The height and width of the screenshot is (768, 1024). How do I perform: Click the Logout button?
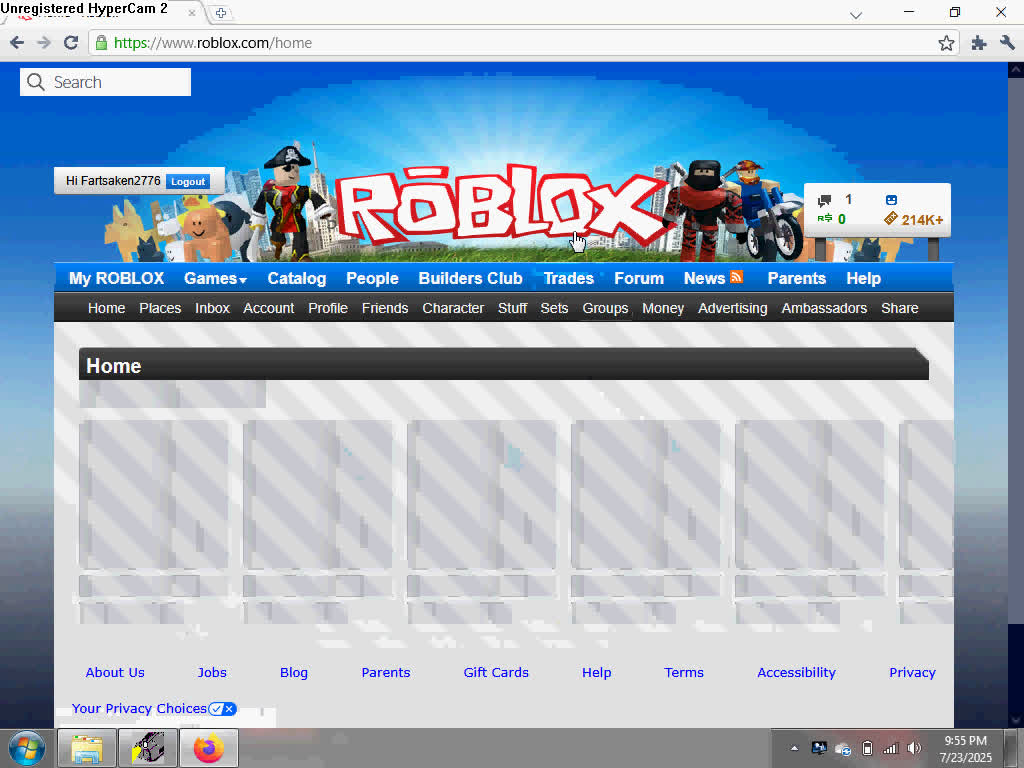pyautogui.click(x=188, y=181)
